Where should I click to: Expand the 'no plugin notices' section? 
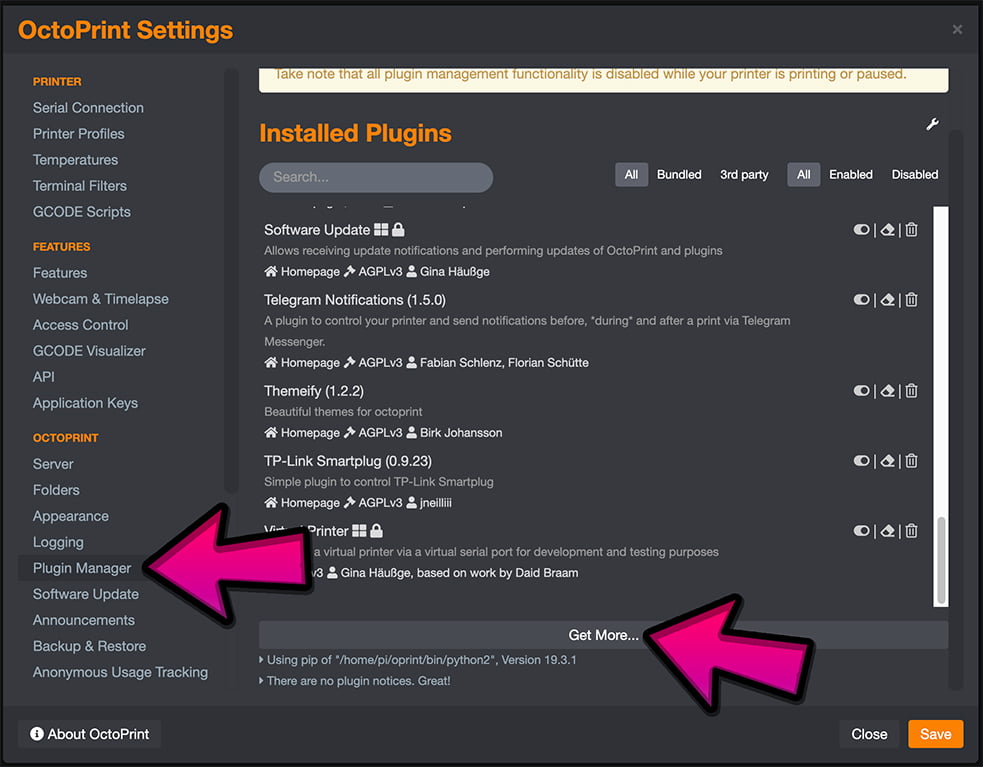coord(355,681)
